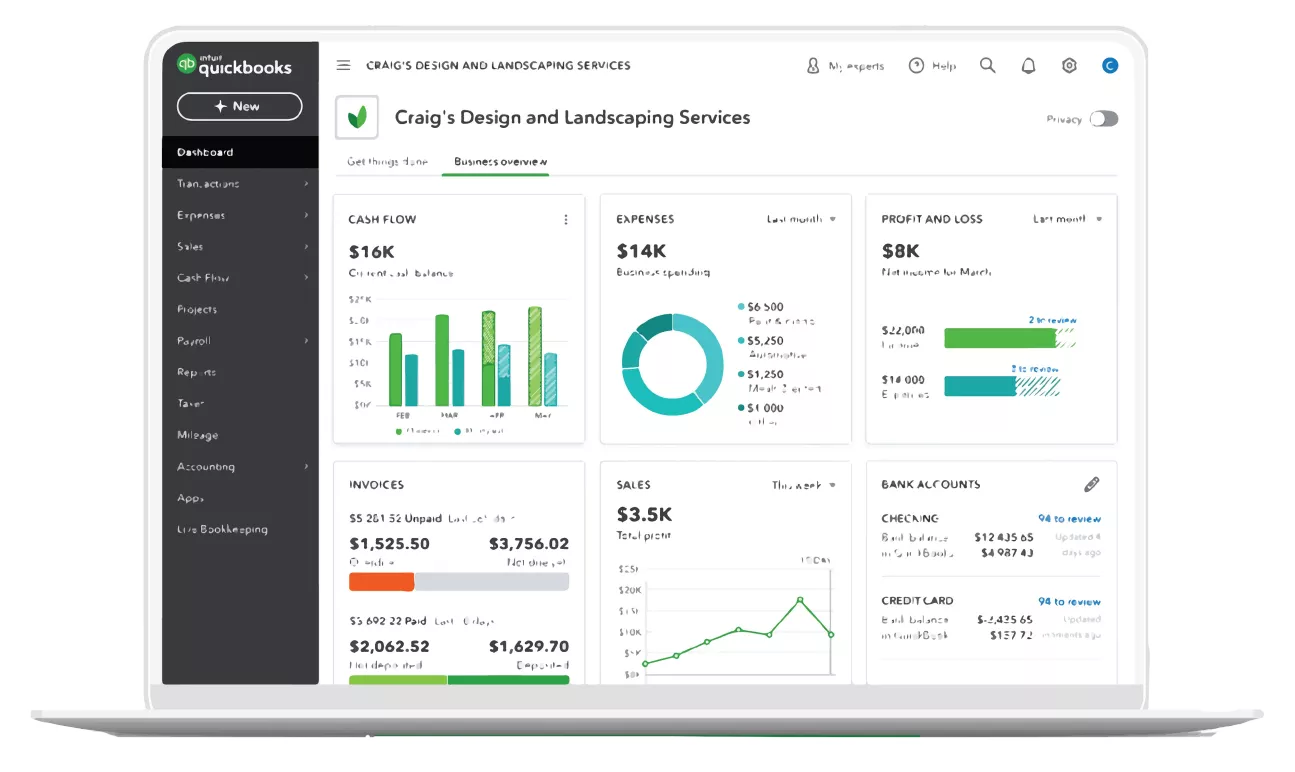This screenshot has height=772, width=1295.
Task: Click the $1,525.50 overdue amount
Action: [x=389, y=544]
